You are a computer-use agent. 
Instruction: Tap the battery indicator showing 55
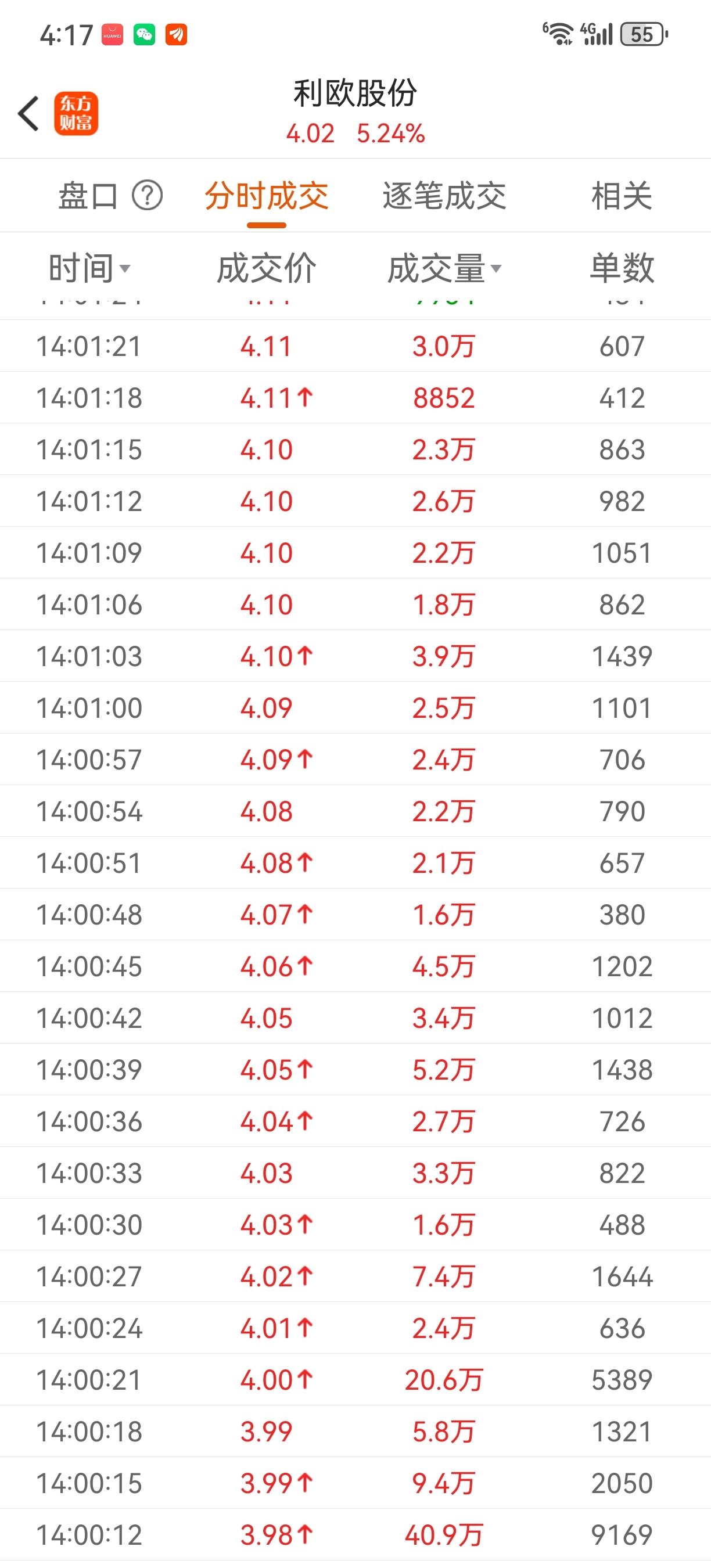[x=644, y=34]
